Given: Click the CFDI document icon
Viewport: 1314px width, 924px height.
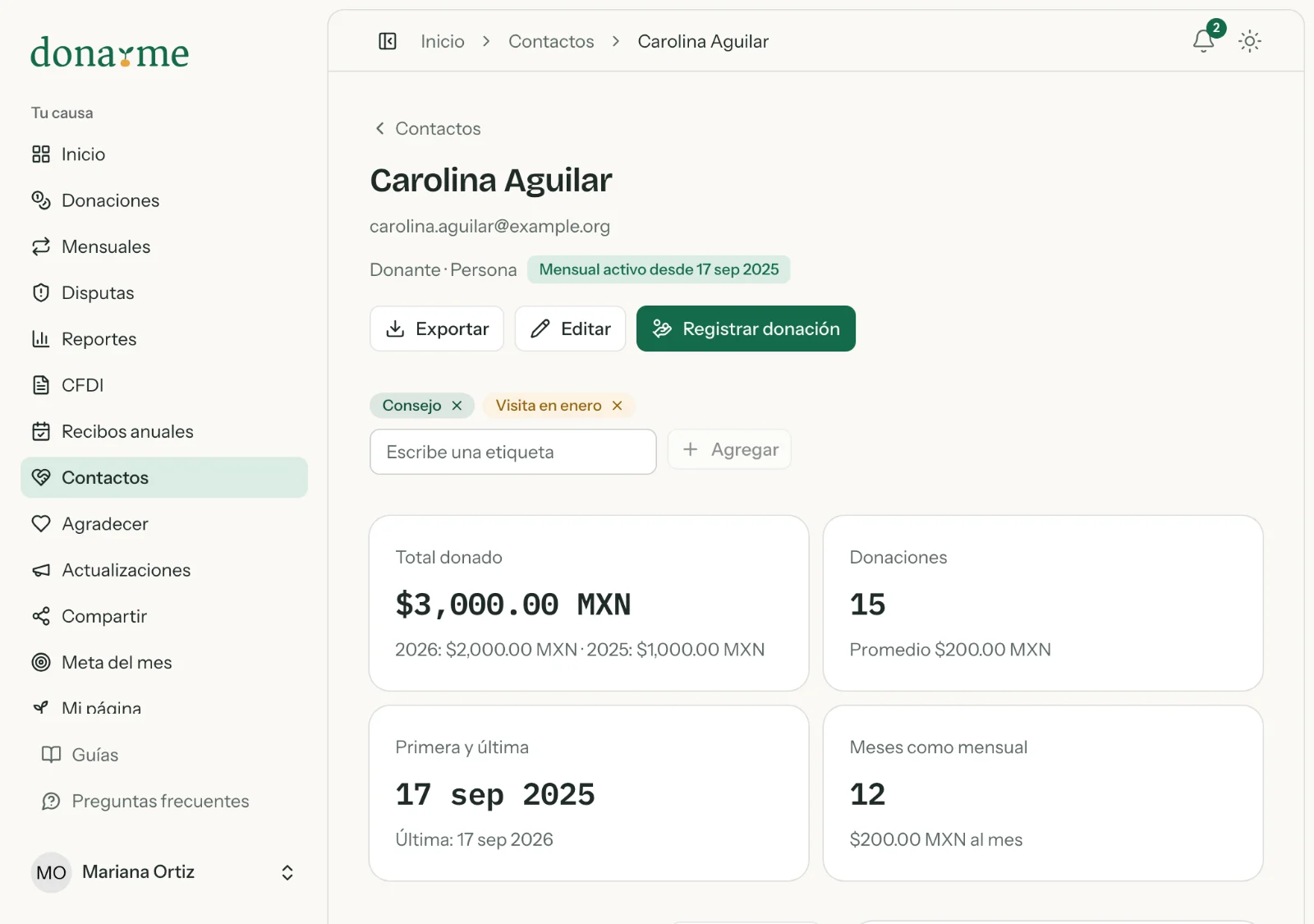Looking at the screenshot, I should tap(41, 385).
